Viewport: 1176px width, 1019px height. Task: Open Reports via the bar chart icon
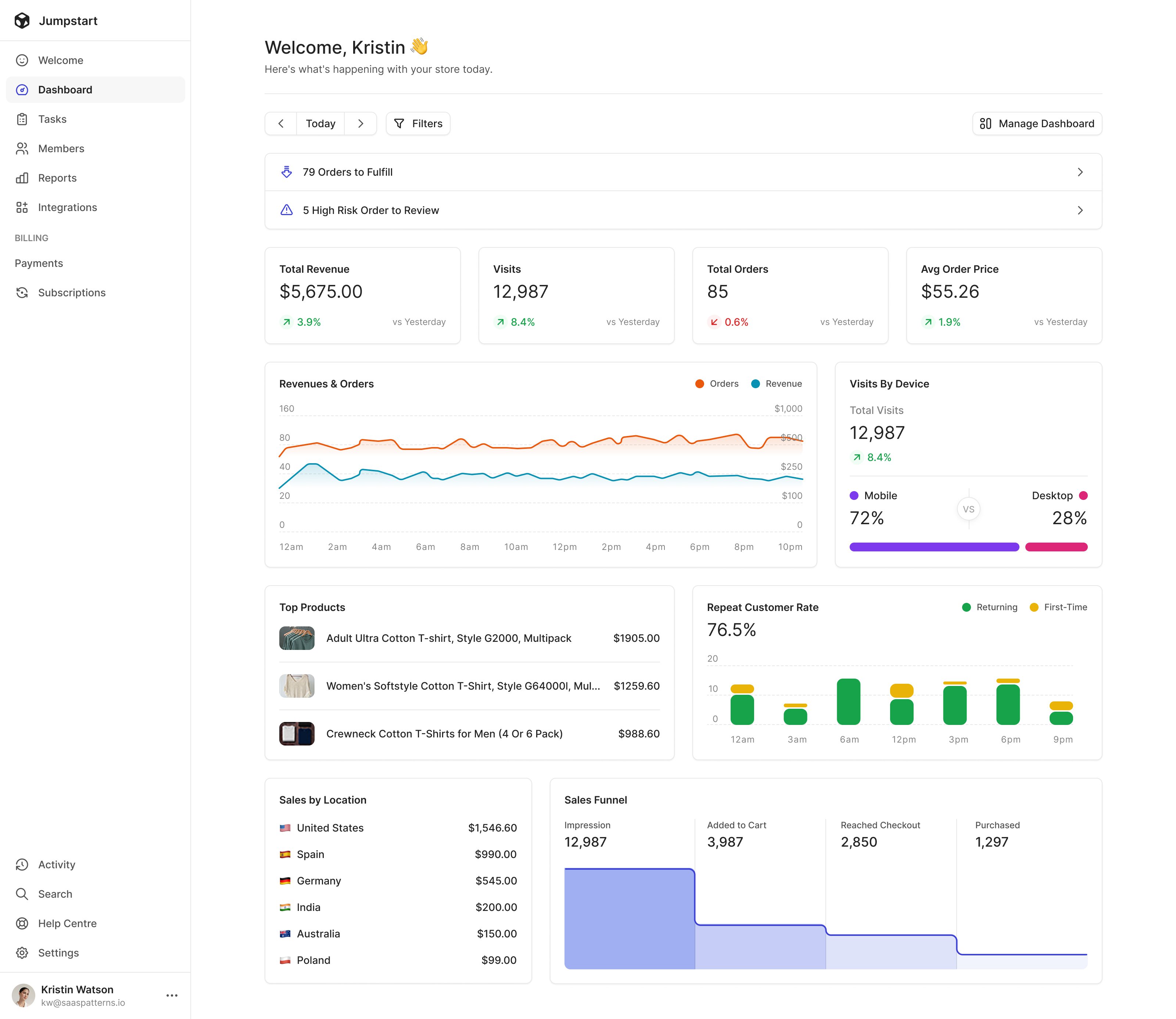tap(22, 178)
